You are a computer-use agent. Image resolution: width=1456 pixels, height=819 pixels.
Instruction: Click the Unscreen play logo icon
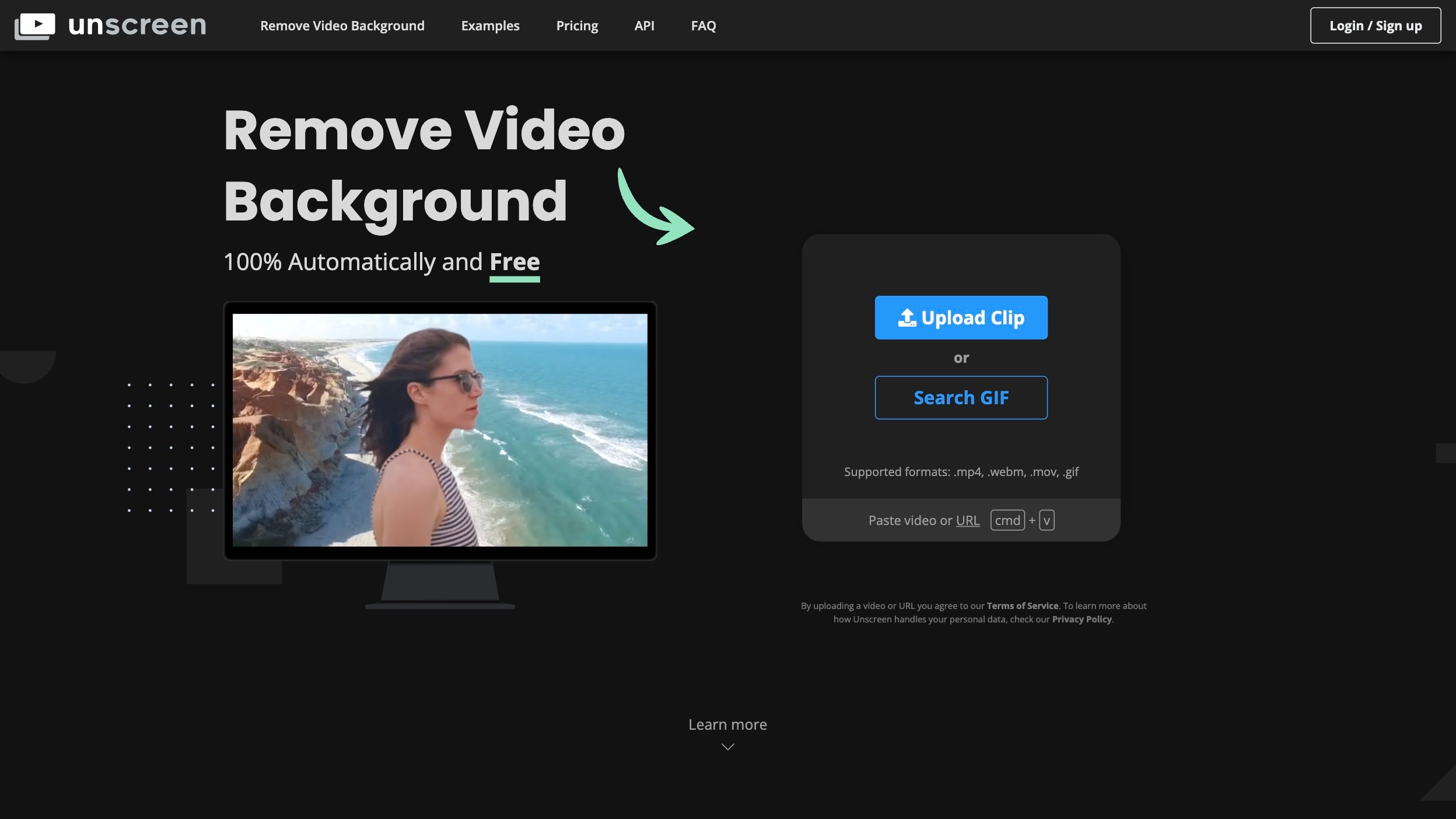tap(35, 26)
